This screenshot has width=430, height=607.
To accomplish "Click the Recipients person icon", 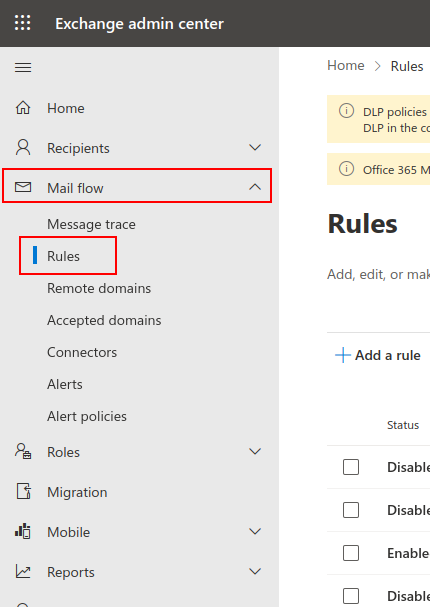I will tap(23, 147).
